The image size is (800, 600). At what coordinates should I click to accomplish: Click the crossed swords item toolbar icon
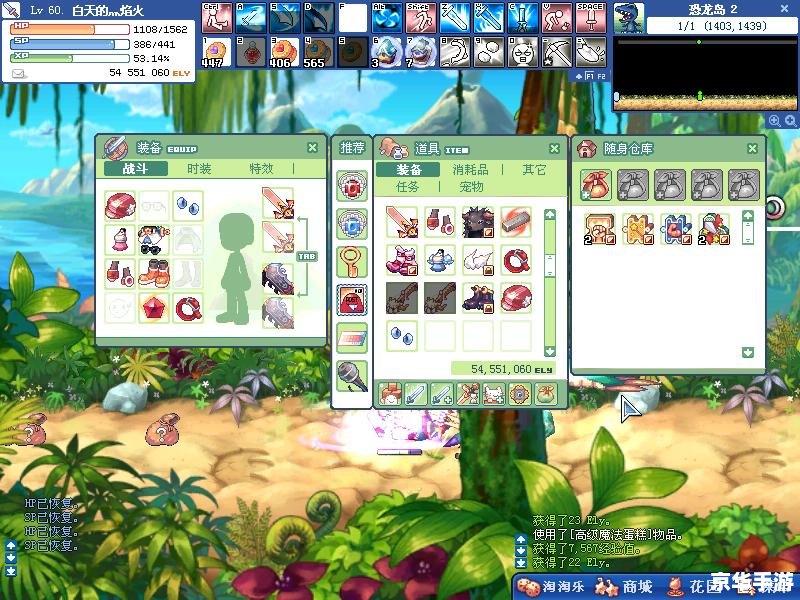point(467,394)
